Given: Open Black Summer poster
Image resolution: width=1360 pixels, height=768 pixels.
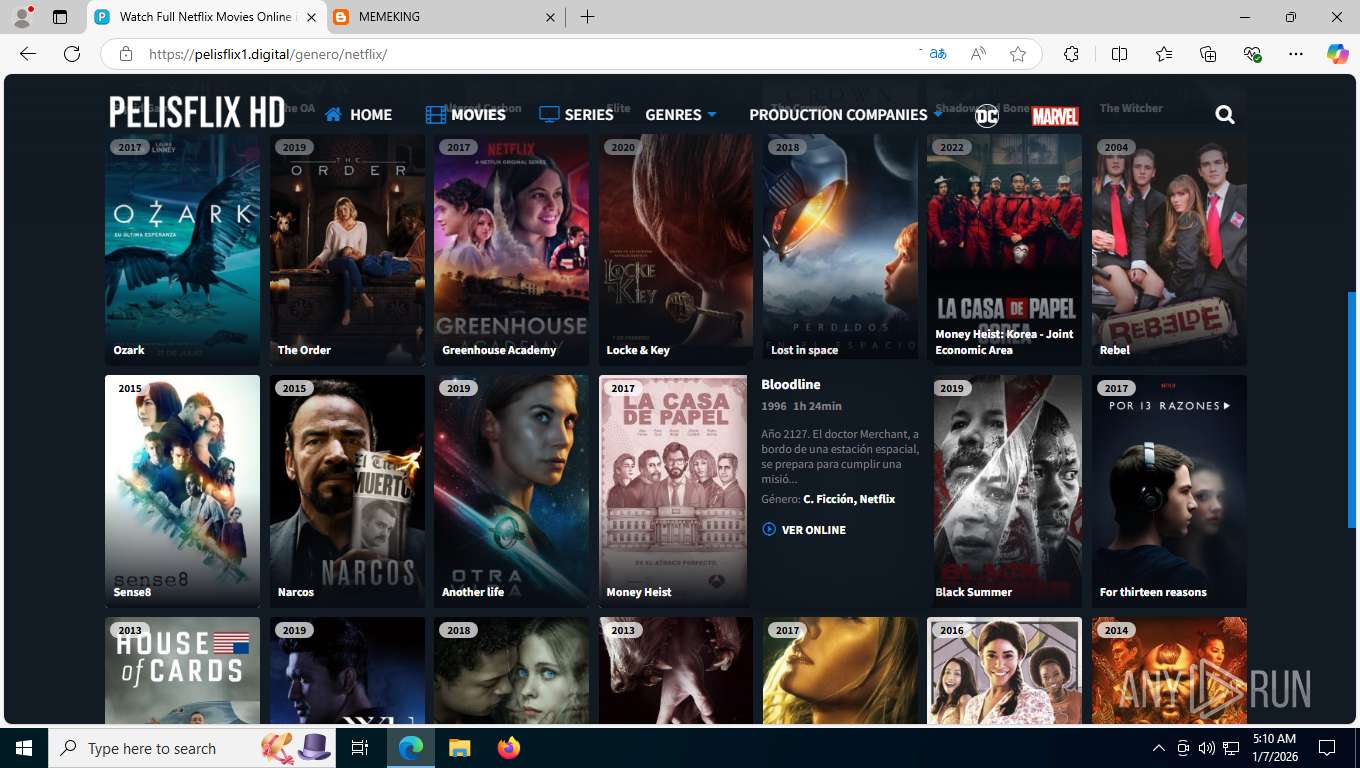Looking at the screenshot, I should pos(1008,491).
